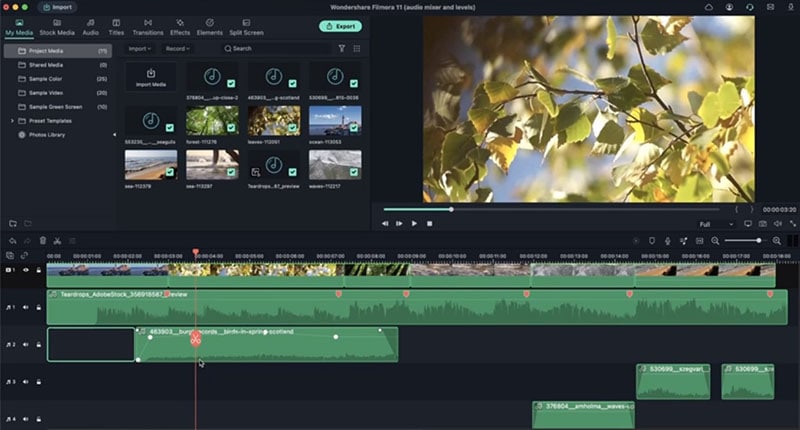Select the Teardrops audio clip on timeline
The height and width of the screenshot is (430, 800).
(x=417, y=308)
